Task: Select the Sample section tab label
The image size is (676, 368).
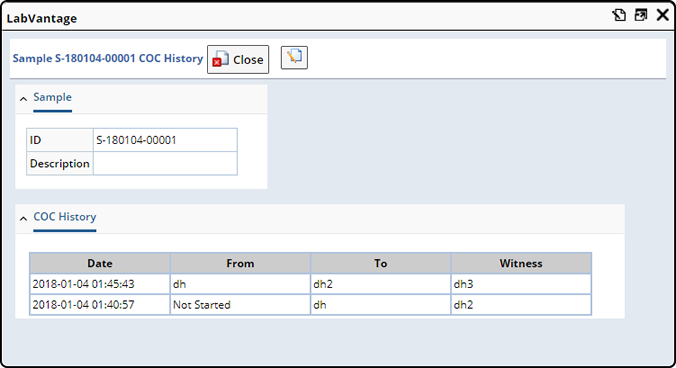Action: click(x=53, y=97)
